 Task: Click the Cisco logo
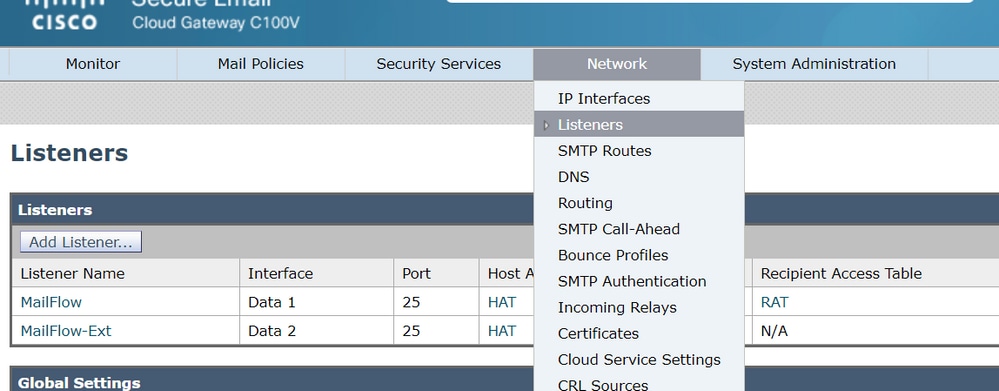click(x=64, y=15)
